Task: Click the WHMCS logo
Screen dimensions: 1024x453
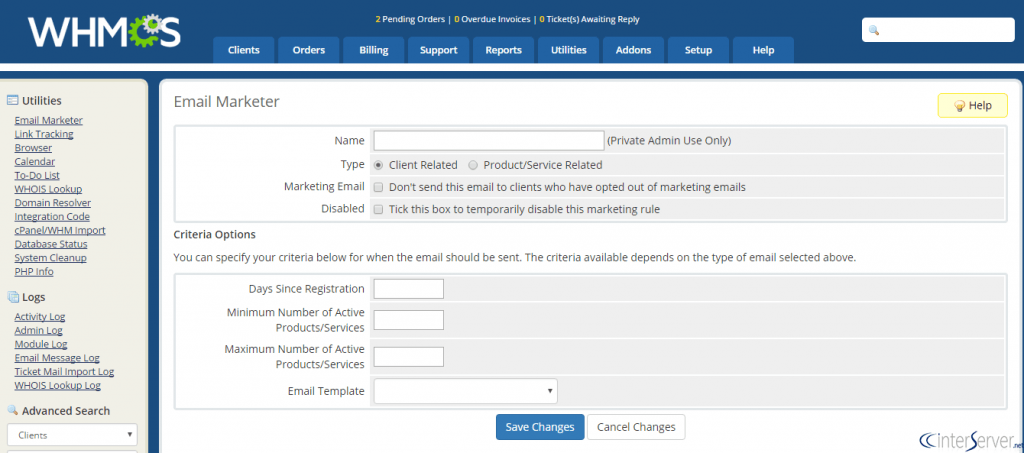Action: point(104,31)
